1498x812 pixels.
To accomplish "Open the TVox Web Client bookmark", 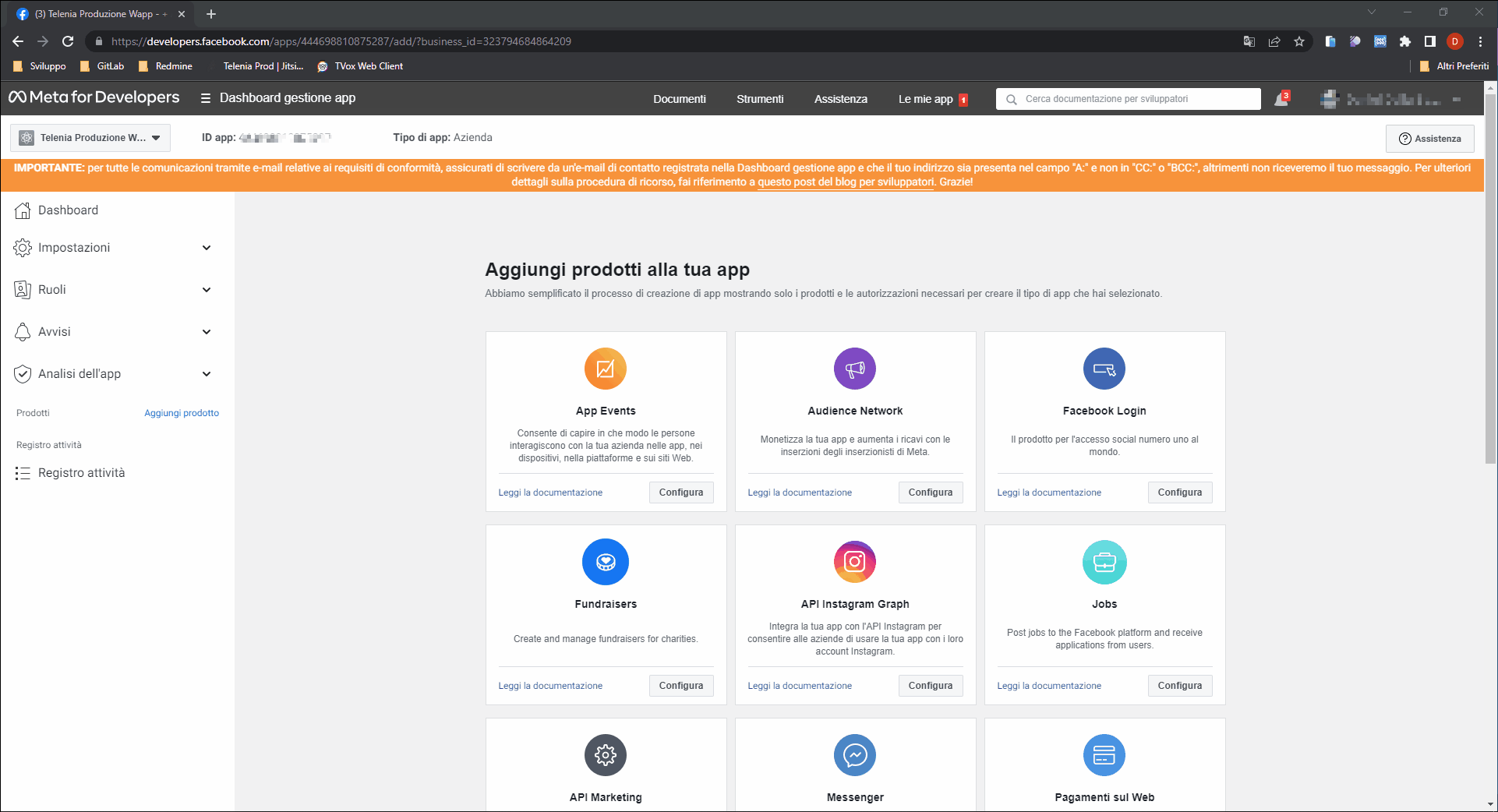I will [x=360, y=66].
